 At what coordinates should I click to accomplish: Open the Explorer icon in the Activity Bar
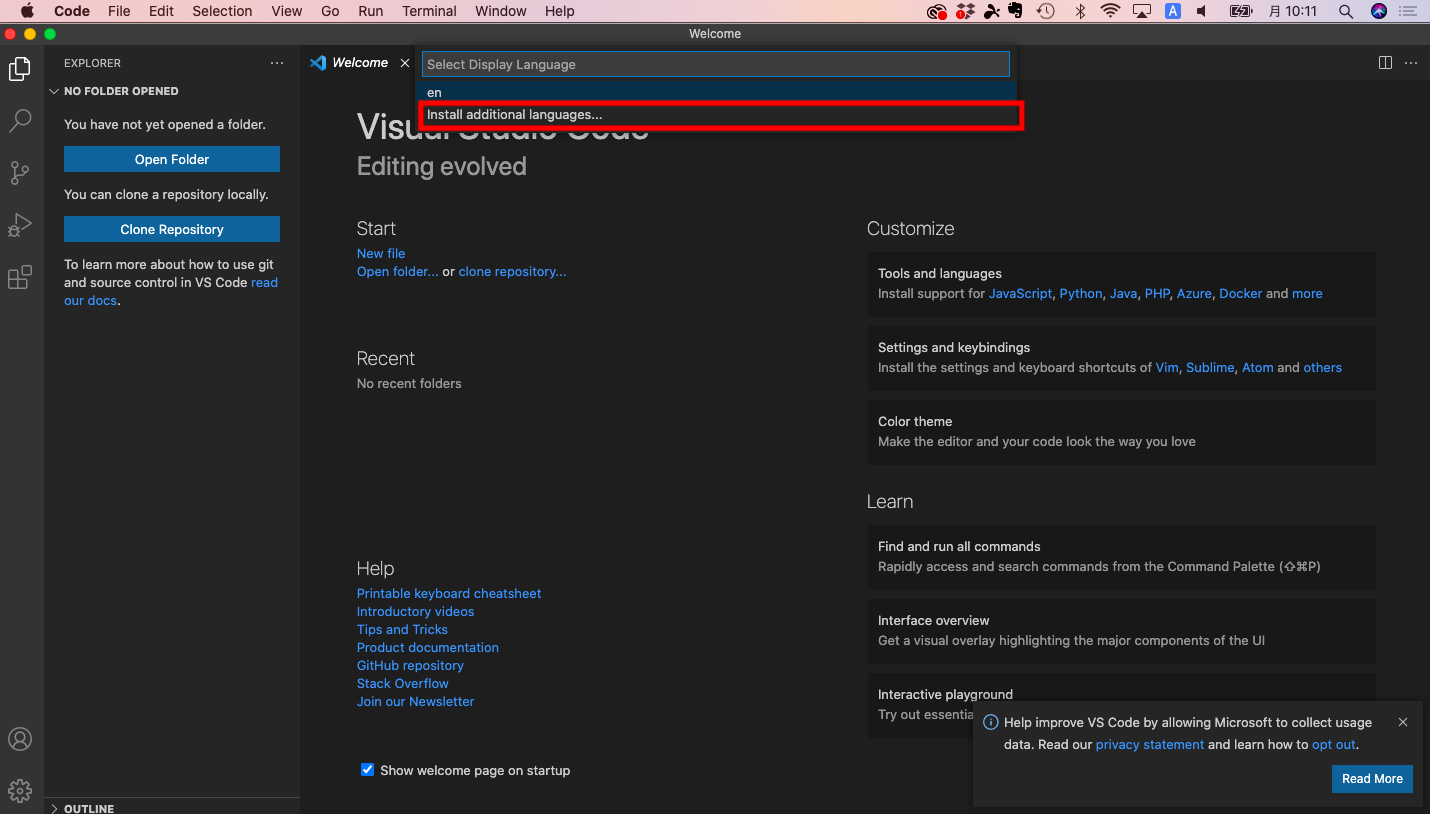[20, 69]
